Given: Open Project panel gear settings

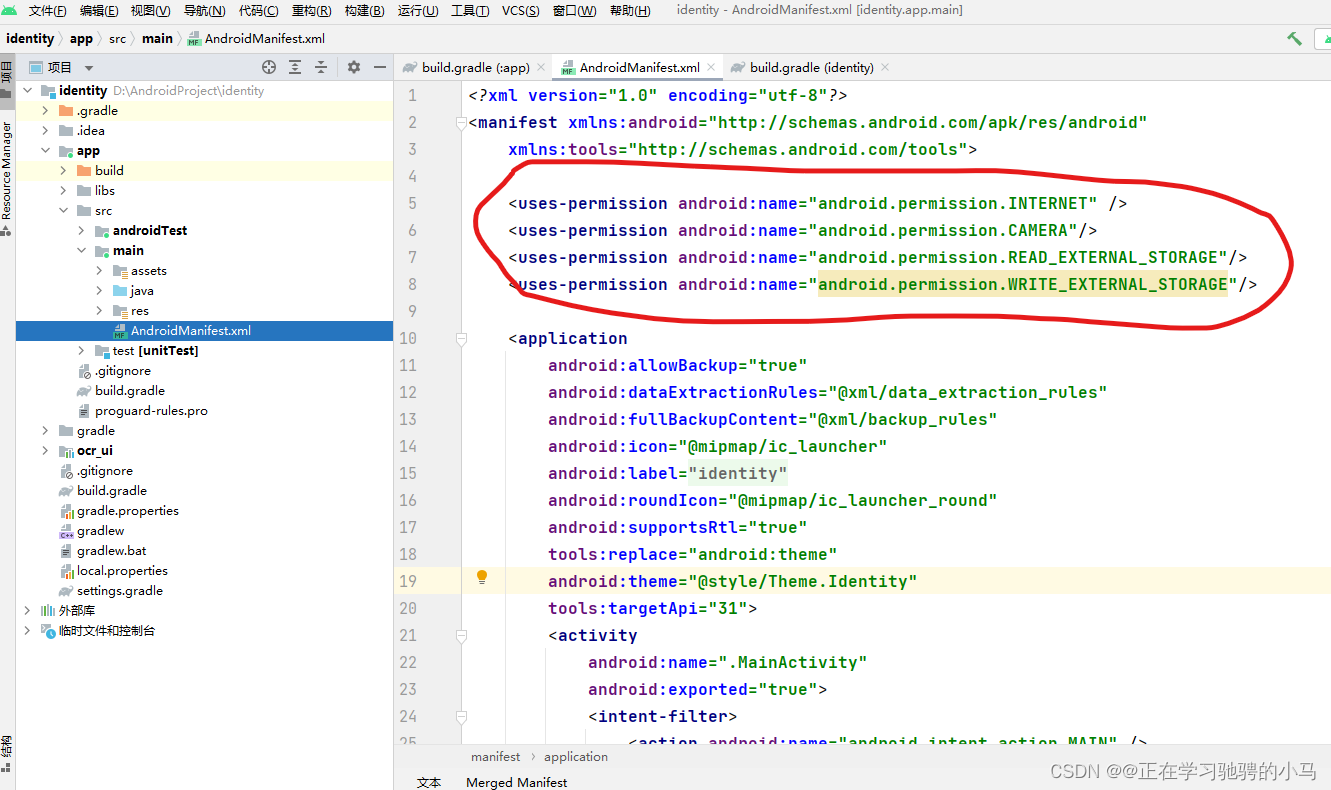Looking at the screenshot, I should 354,67.
